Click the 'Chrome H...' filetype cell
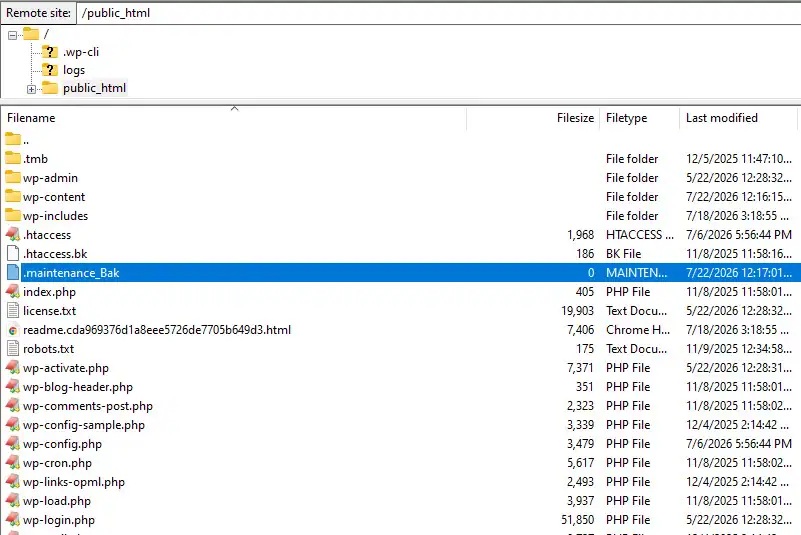Screen dimensions: 801x535 (x=638, y=330)
